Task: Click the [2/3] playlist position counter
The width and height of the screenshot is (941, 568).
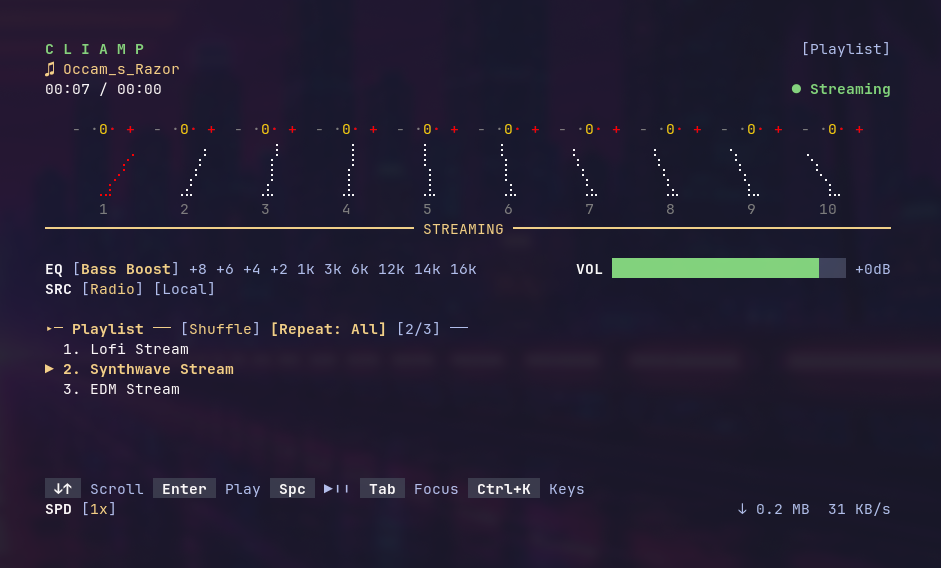Action: click(x=418, y=329)
